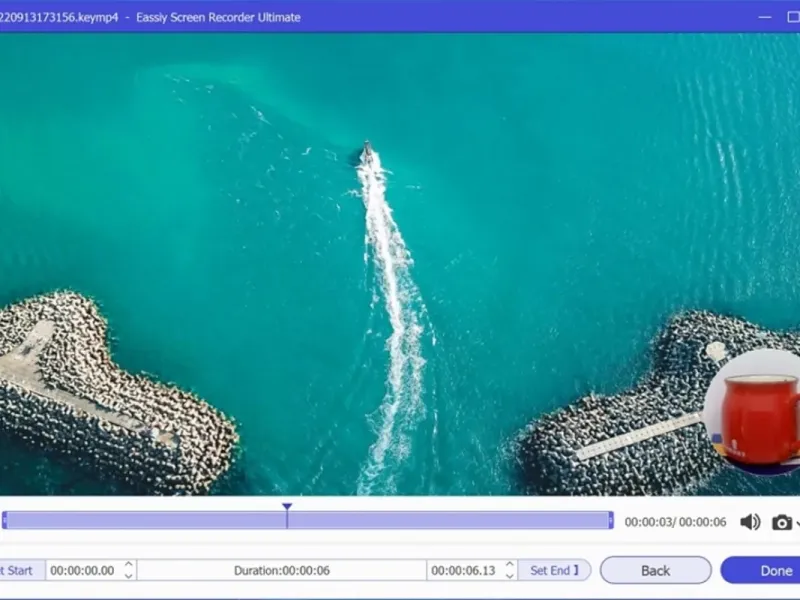Image resolution: width=800 pixels, height=600 pixels.
Task: Click the end time 00:00:06.13 field
Action: click(x=462, y=571)
